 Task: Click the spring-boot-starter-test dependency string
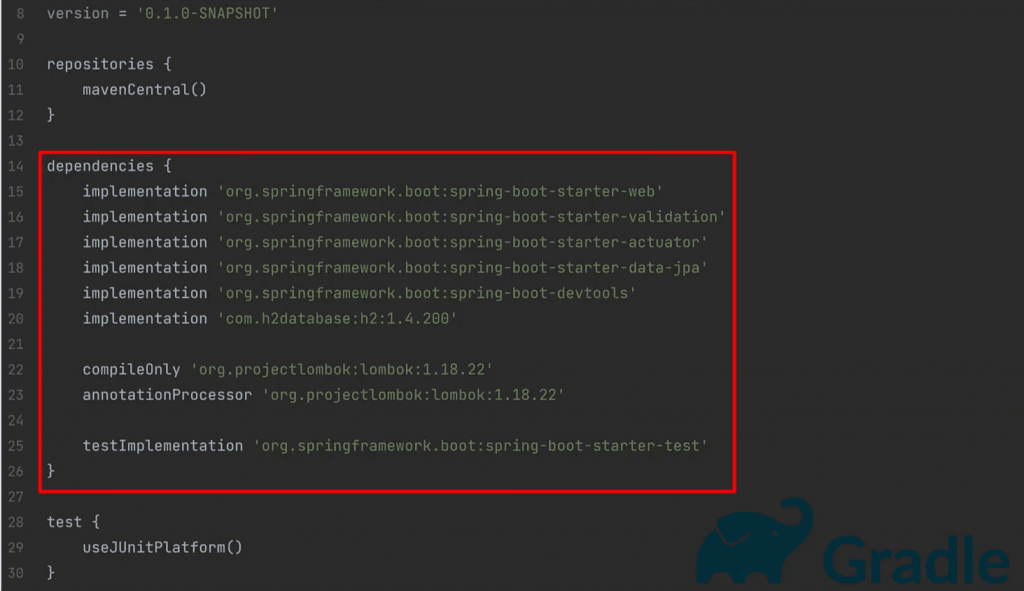point(480,446)
